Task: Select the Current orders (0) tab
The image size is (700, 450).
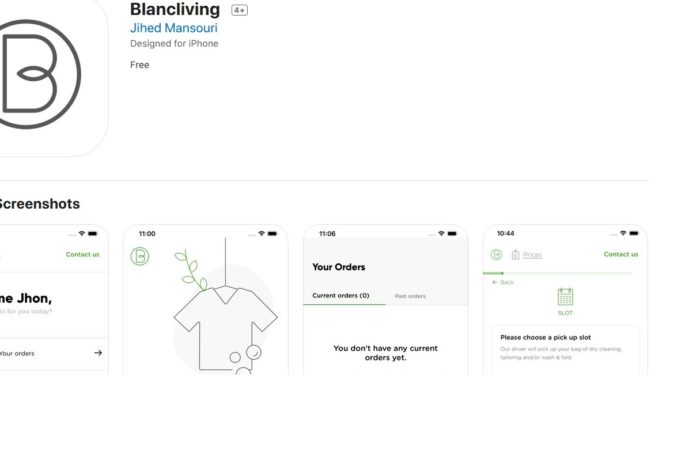Action: pos(340,296)
